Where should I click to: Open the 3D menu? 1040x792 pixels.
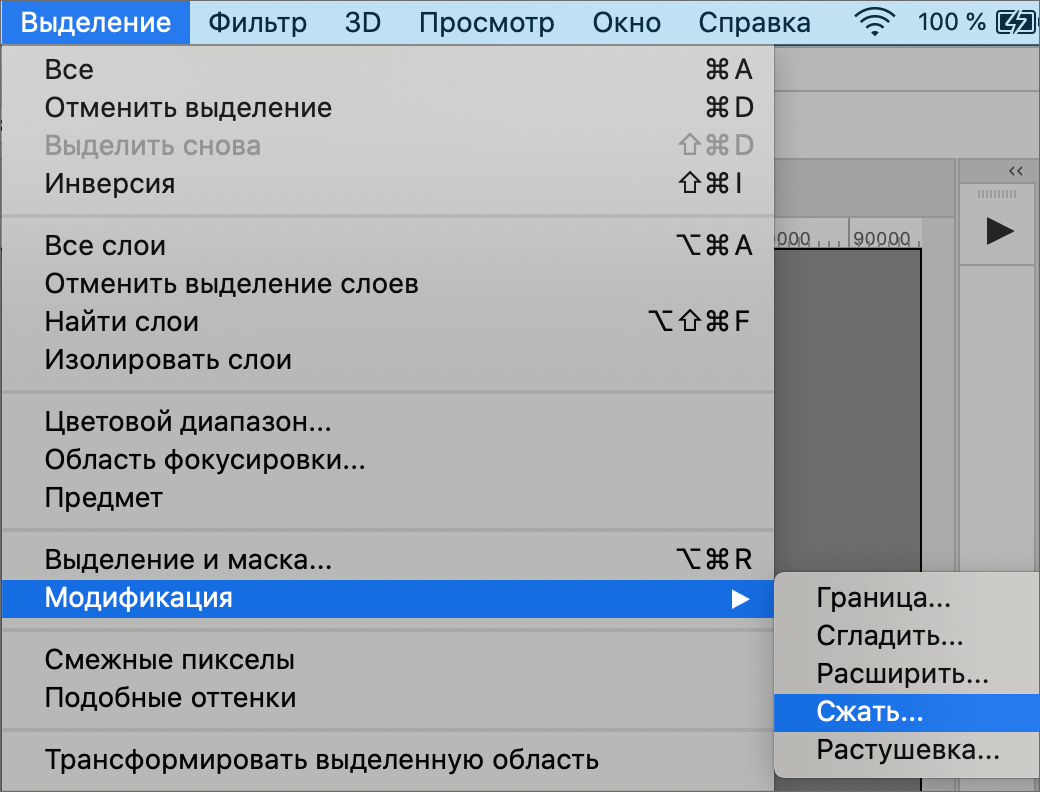[x=362, y=22]
